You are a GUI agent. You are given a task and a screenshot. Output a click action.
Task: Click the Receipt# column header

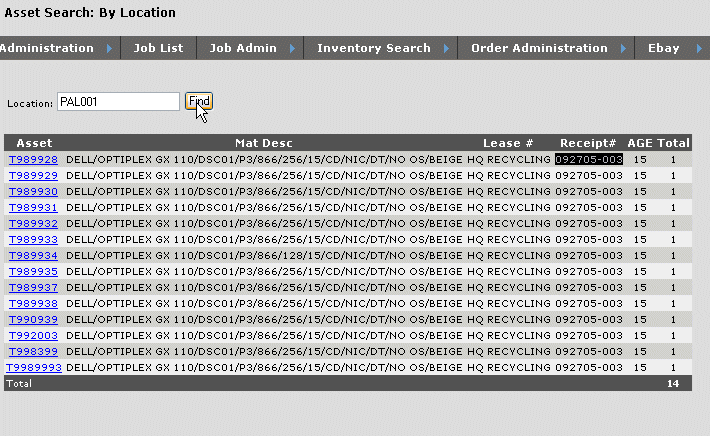point(588,143)
